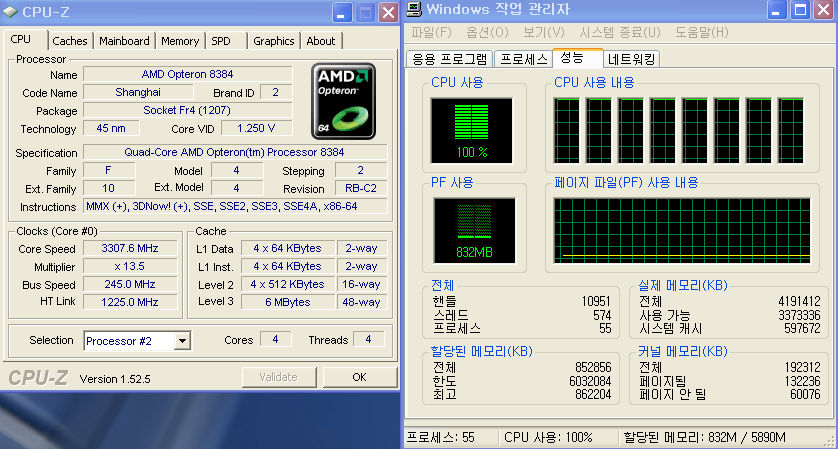Click the CPU-Z title bar icon
This screenshot has height=449, width=838.
coord(10,12)
